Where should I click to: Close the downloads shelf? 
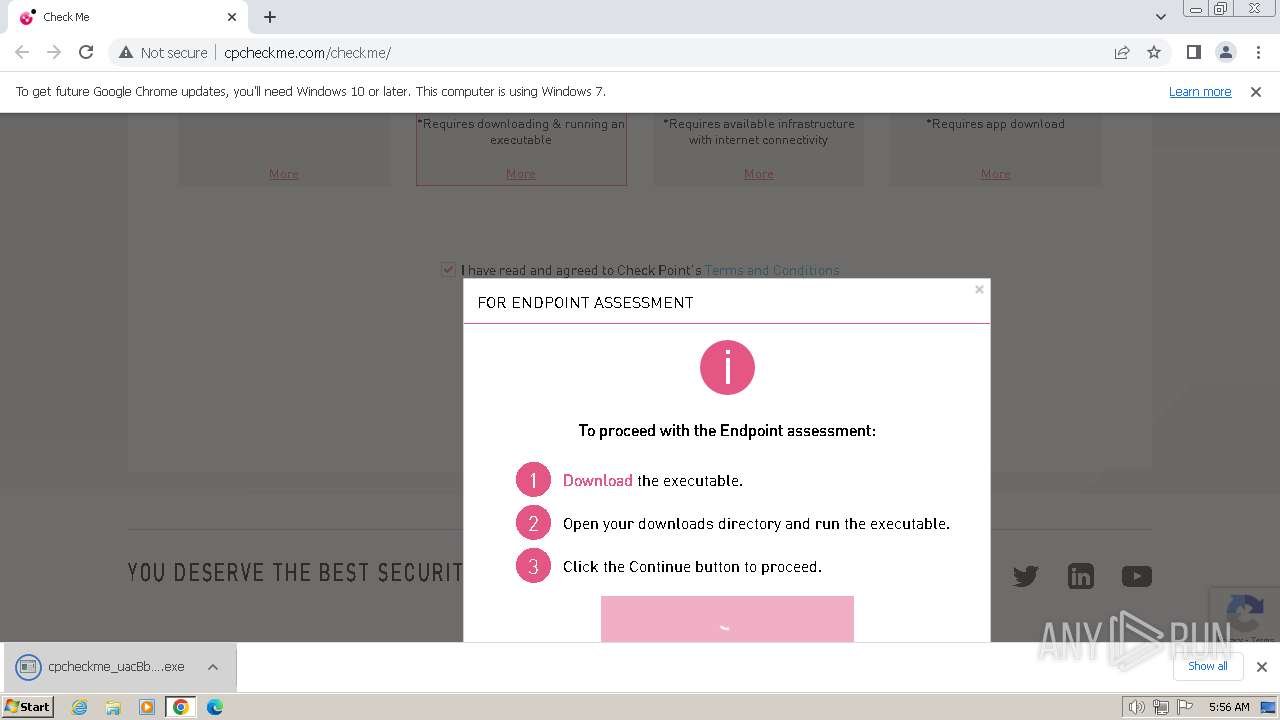(x=1262, y=667)
